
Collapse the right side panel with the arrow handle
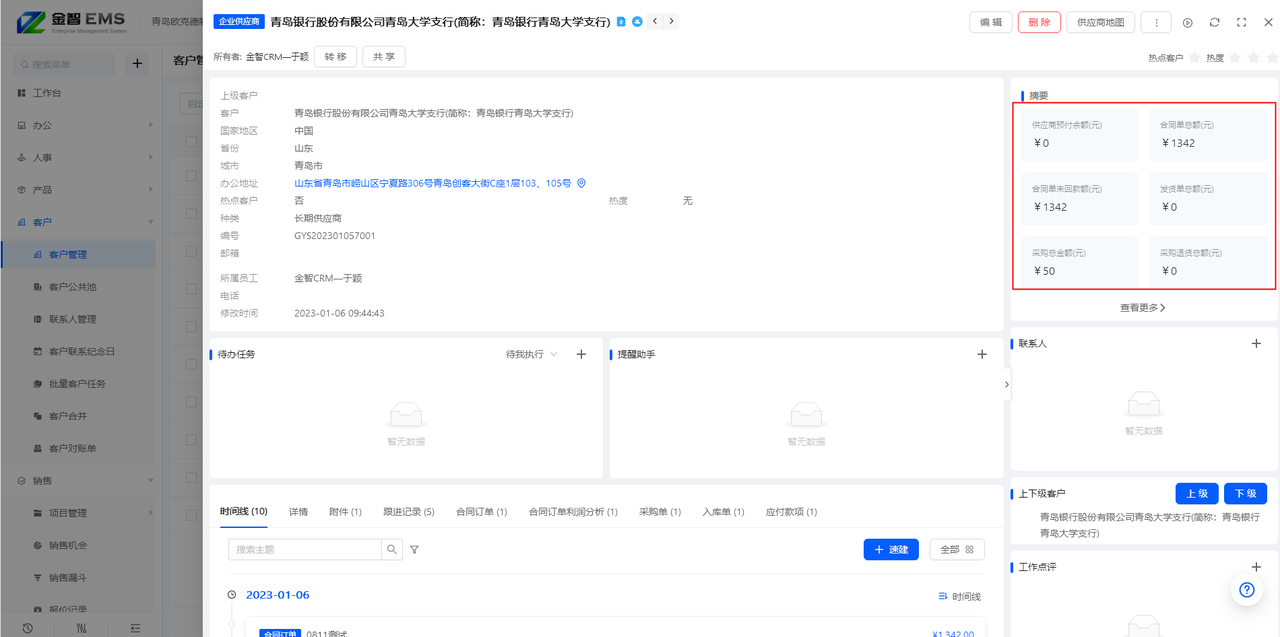(1007, 384)
